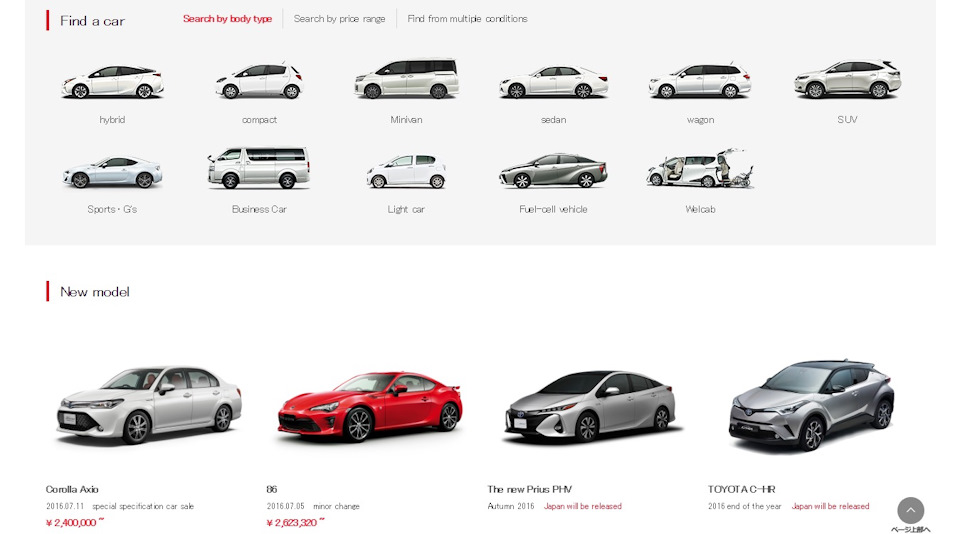This screenshot has width=960, height=534.
Task: Click the 86 model title link
Action: 272,489
